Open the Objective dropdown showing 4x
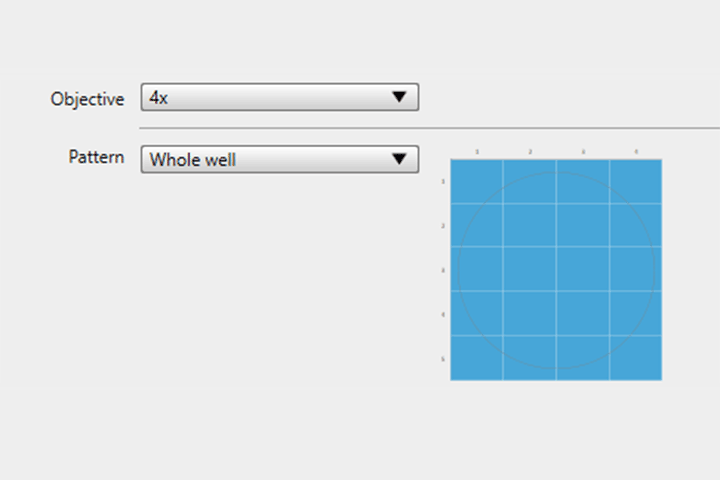This screenshot has width=720, height=480. pos(279,97)
